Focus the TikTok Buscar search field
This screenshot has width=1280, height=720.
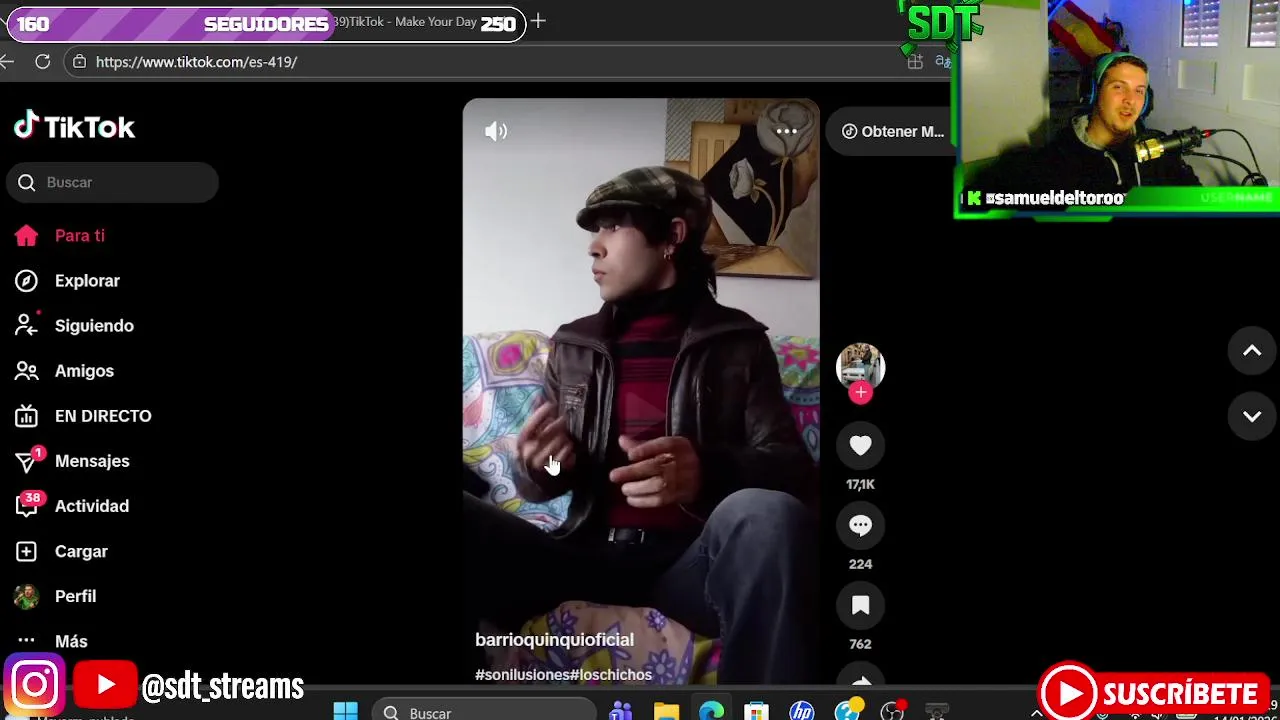tap(112, 182)
